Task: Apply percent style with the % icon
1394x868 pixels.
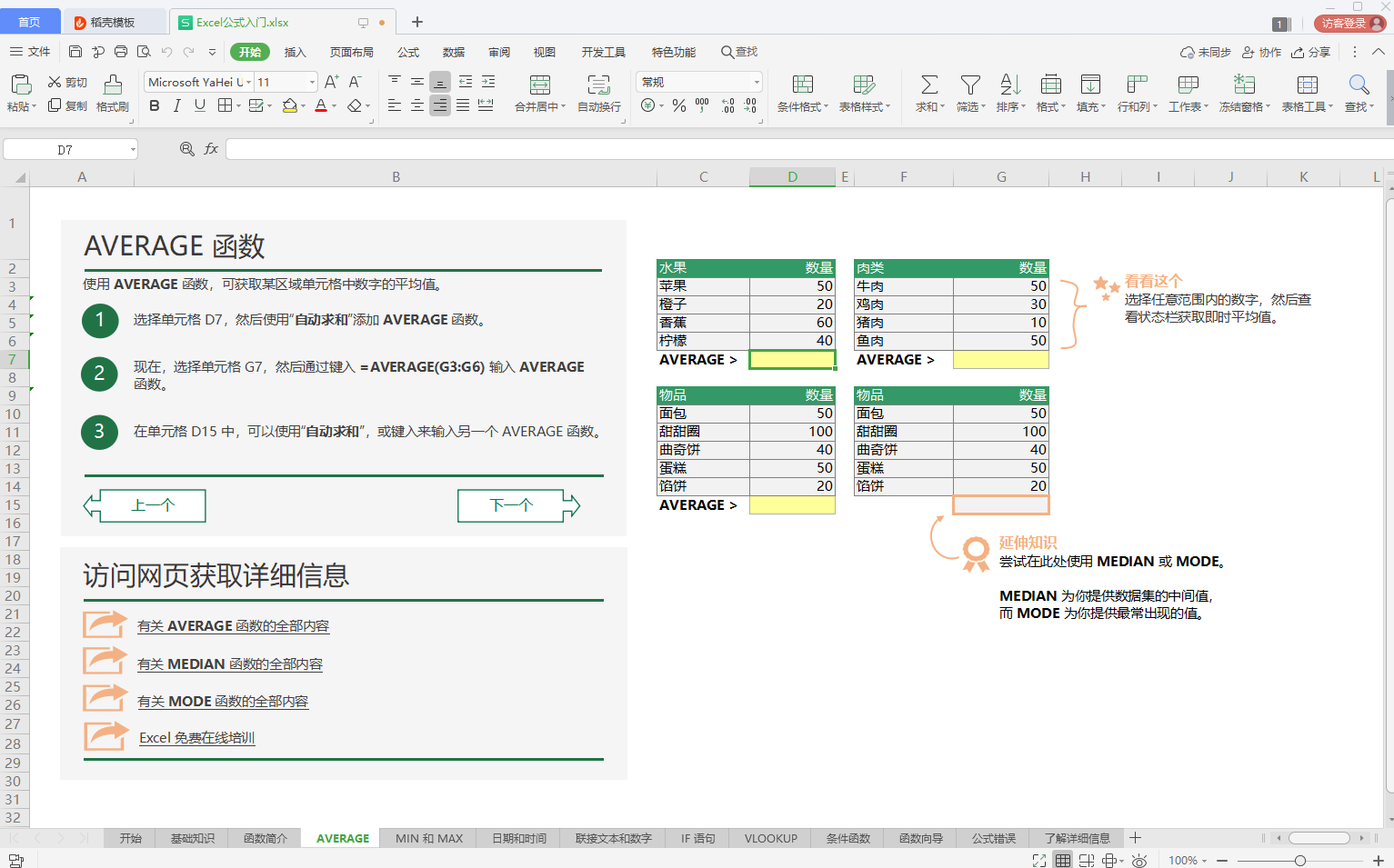Action: pos(679,105)
